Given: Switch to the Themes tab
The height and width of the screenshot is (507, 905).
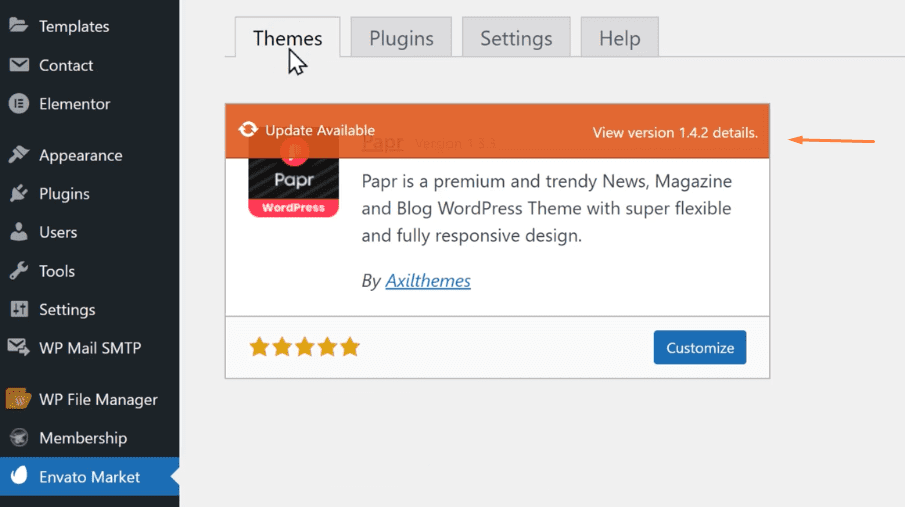Looking at the screenshot, I should click(287, 38).
